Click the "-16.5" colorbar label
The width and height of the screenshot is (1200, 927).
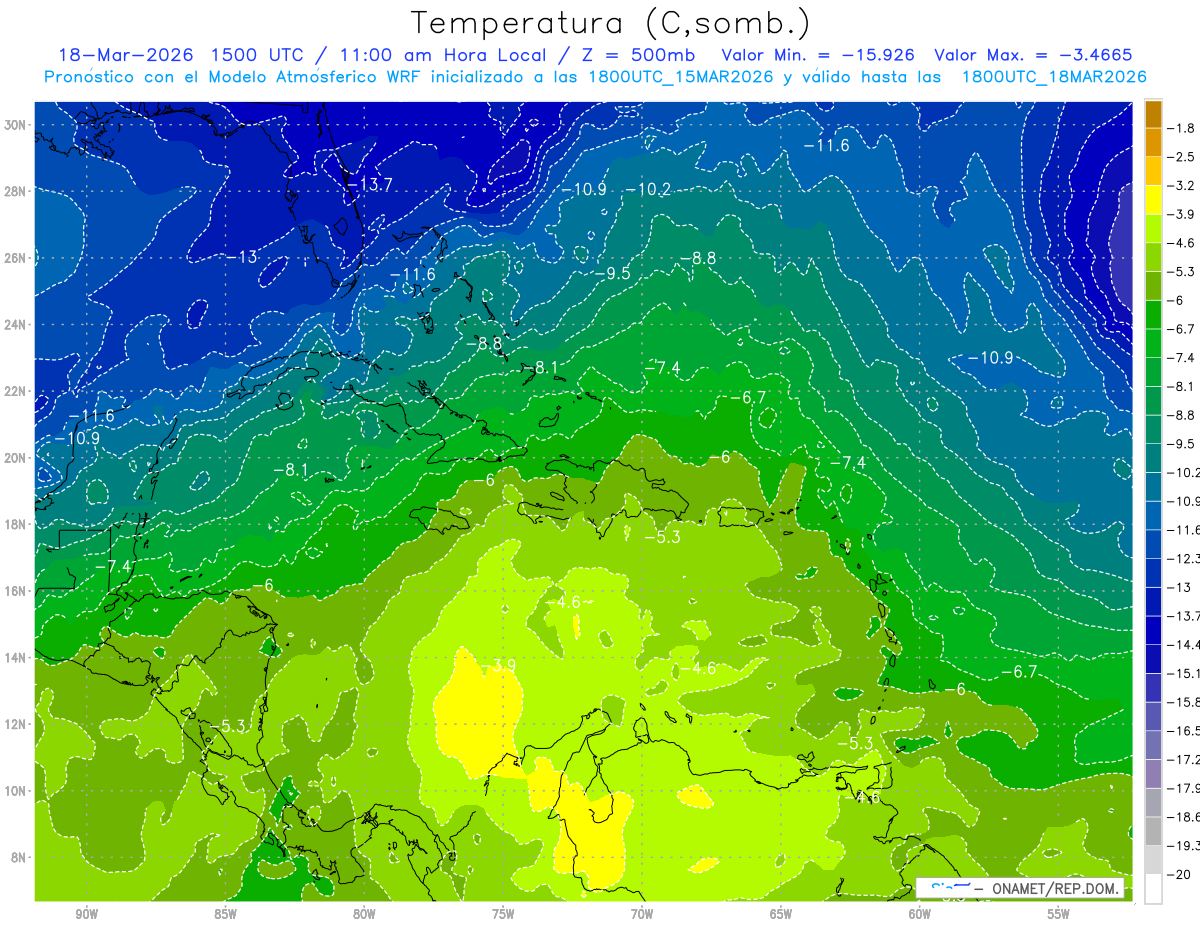pos(1186,731)
